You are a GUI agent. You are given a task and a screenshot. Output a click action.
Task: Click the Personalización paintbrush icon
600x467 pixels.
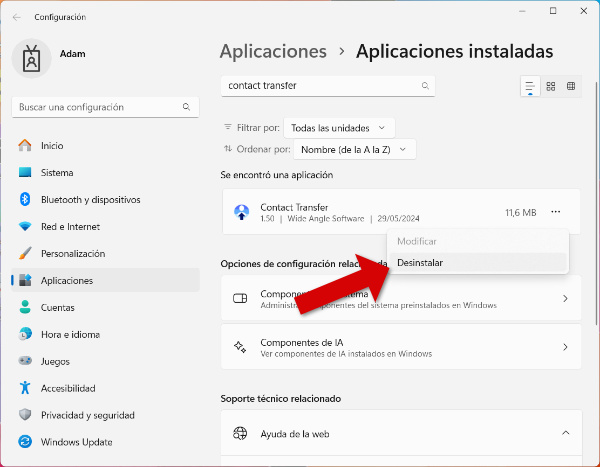pyautogui.click(x=25, y=253)
